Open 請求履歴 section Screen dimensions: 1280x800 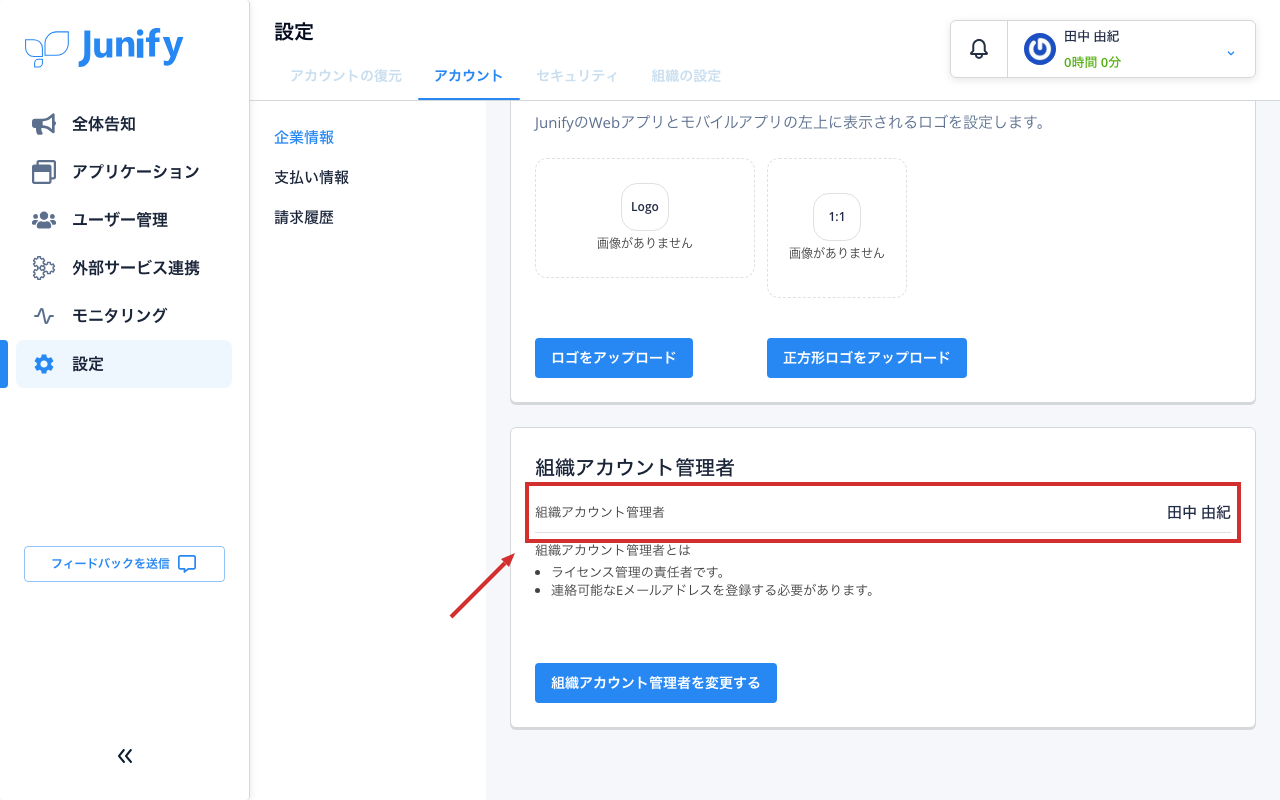pyautogui.click(x=304, y=217)
